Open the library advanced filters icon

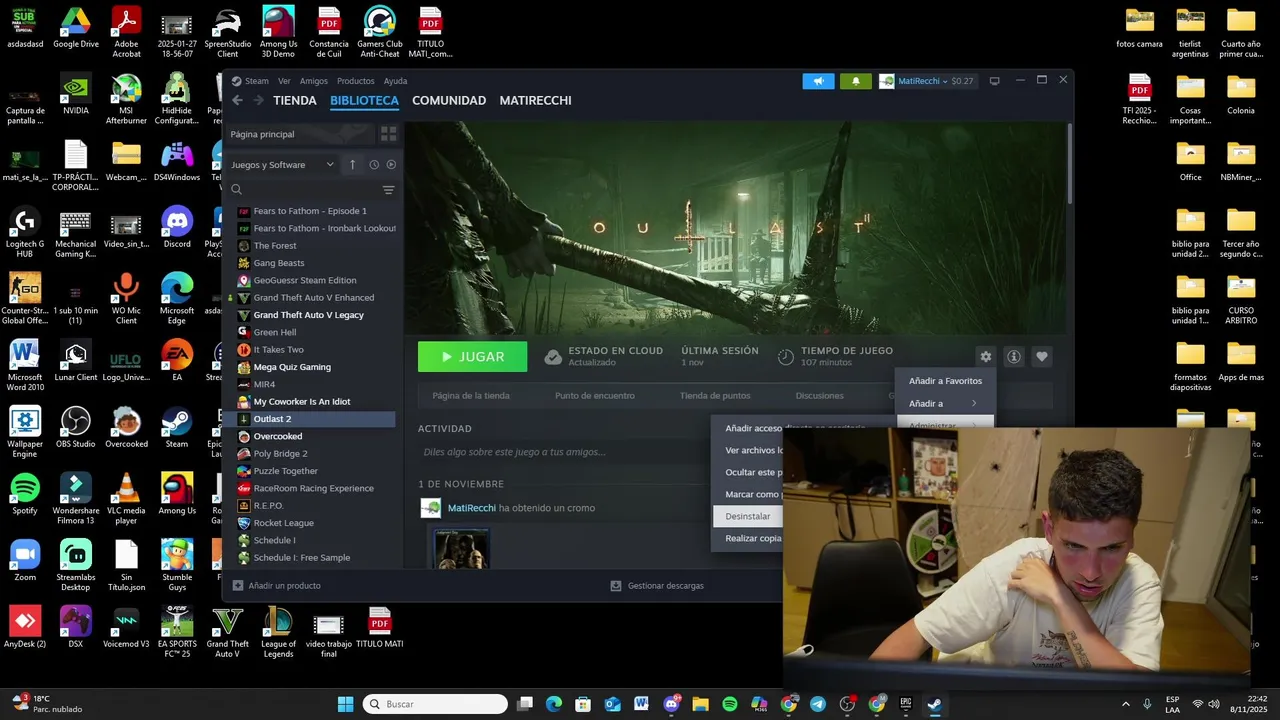pyautogui.click(x=389, y=189)
